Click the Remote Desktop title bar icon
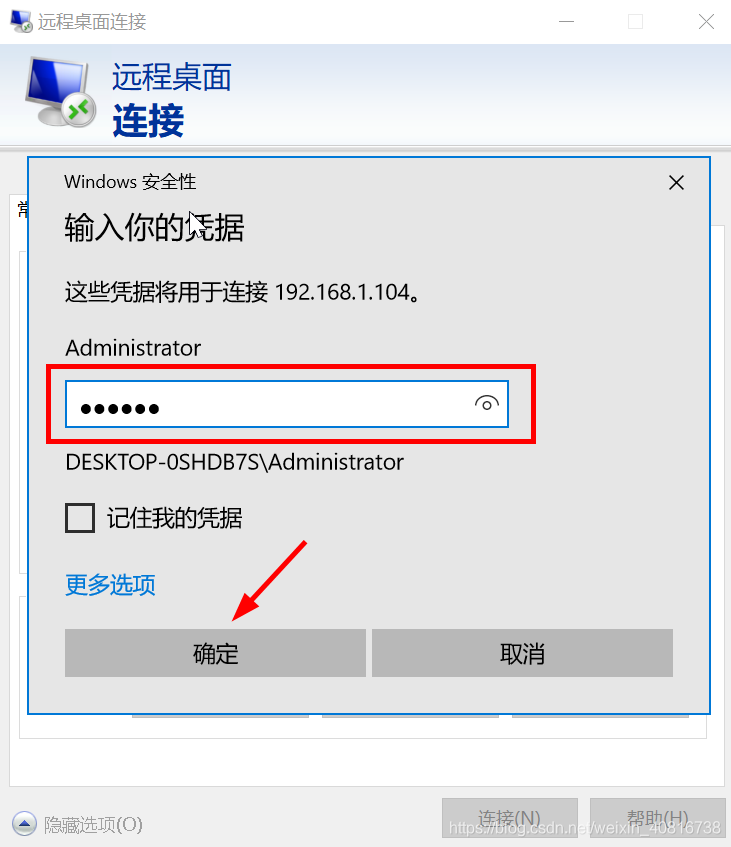The width and height of the screenshot is (731, 847). click(22, 21)
